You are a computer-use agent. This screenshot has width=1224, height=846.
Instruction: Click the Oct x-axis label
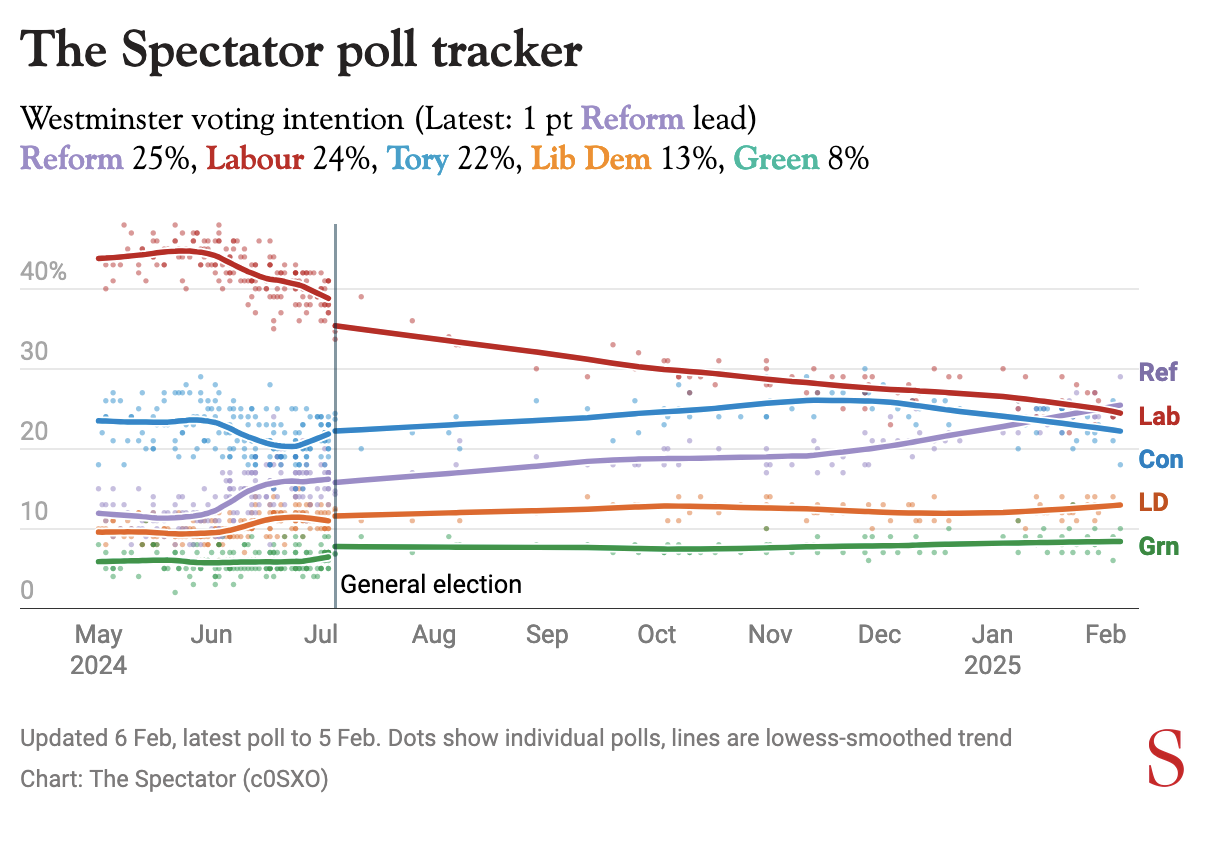657,635
